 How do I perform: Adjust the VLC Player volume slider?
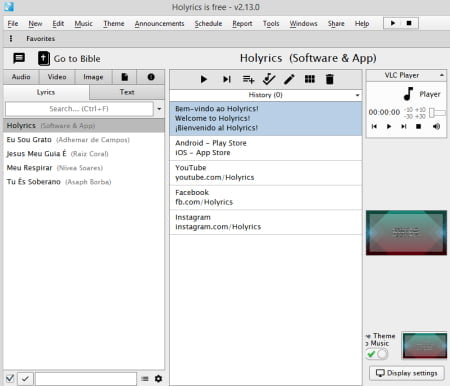[x=437, y=113]
